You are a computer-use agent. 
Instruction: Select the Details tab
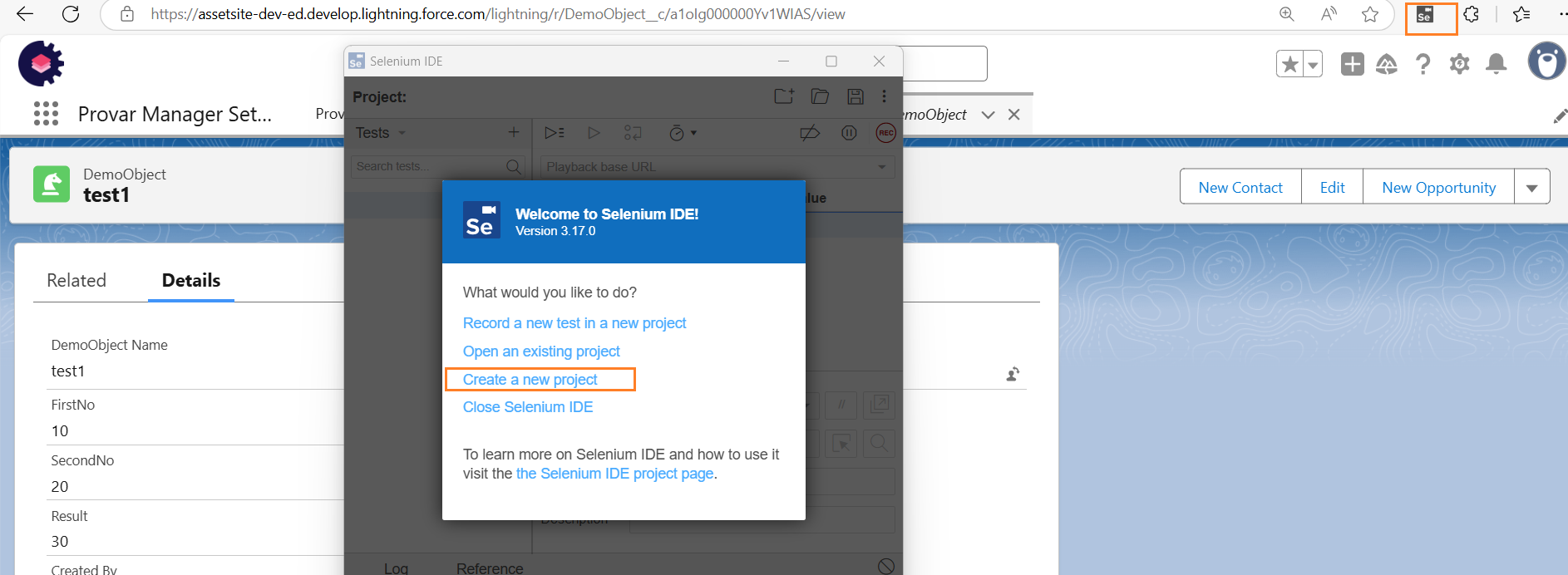coord(191,280)
